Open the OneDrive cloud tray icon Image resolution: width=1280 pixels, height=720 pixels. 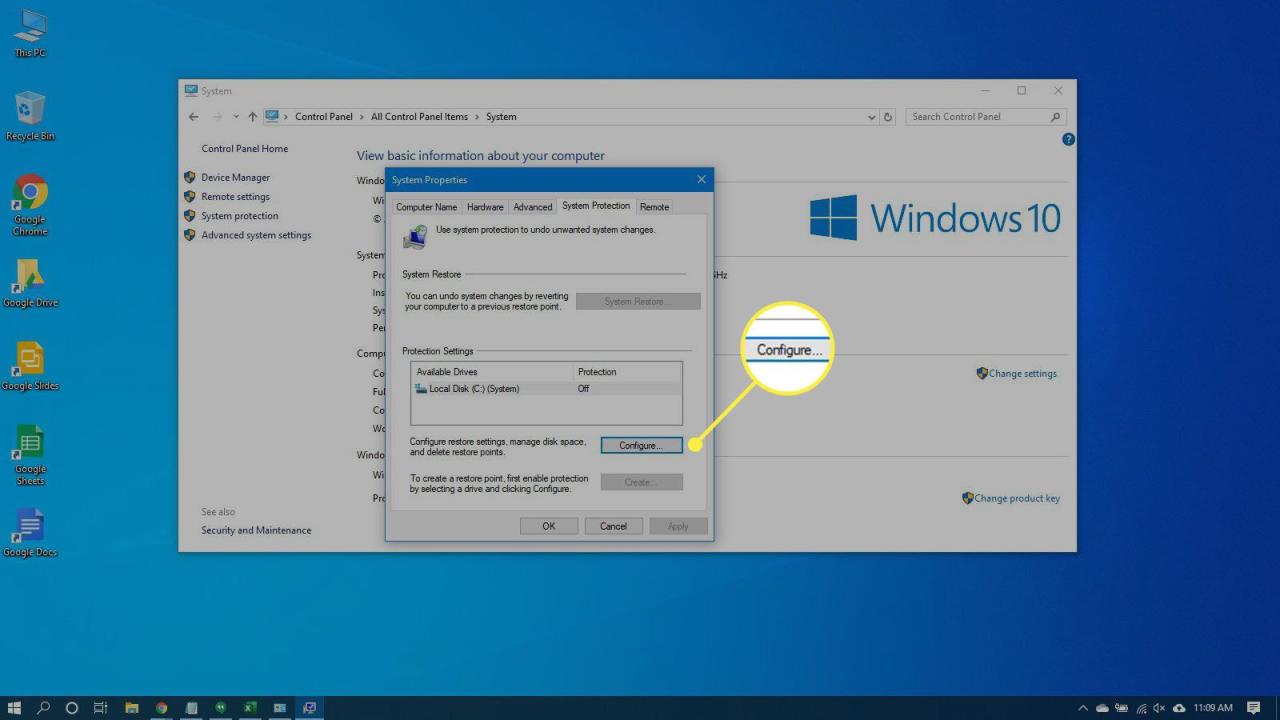1102,708
